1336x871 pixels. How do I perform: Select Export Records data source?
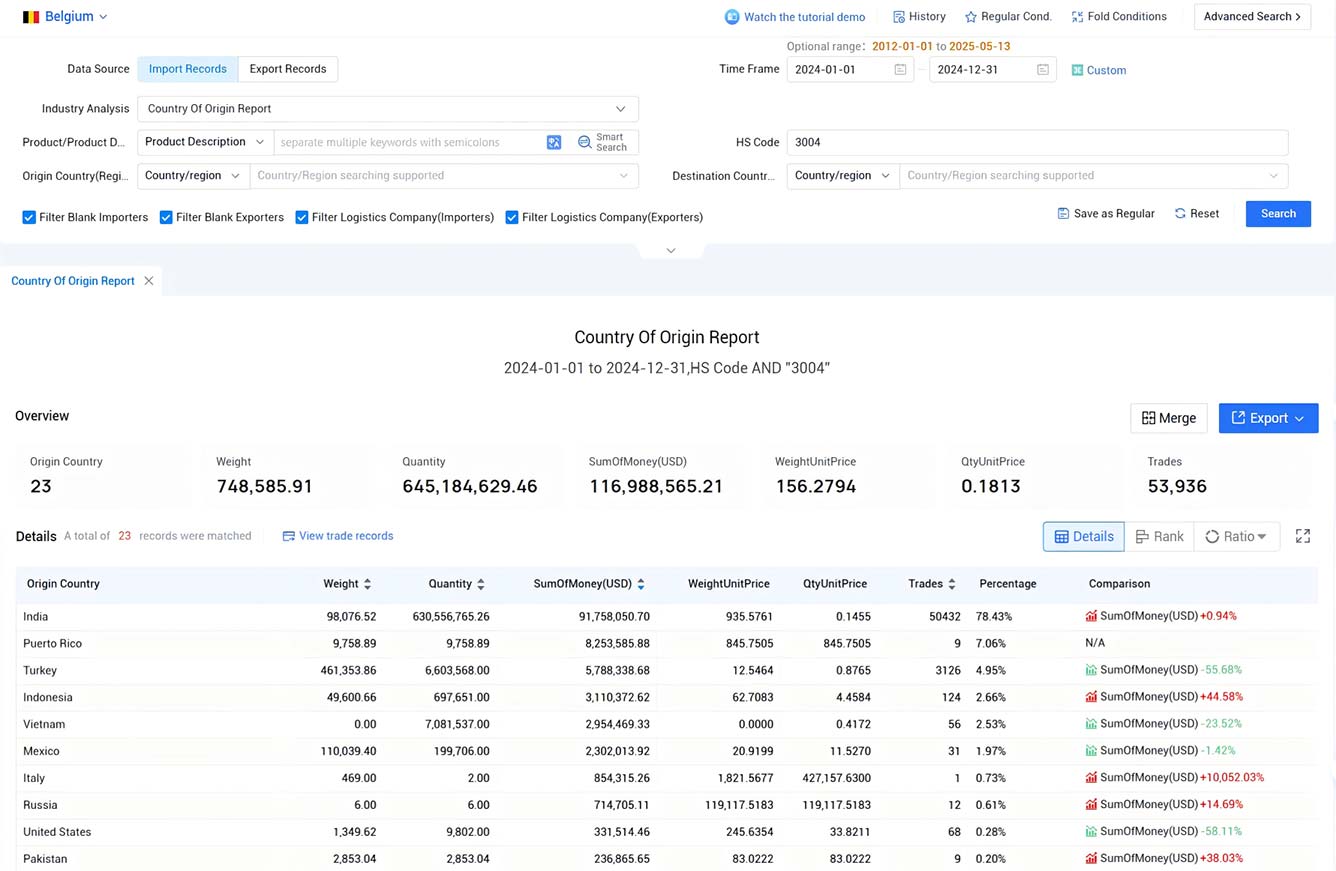[x=288, y=69]
